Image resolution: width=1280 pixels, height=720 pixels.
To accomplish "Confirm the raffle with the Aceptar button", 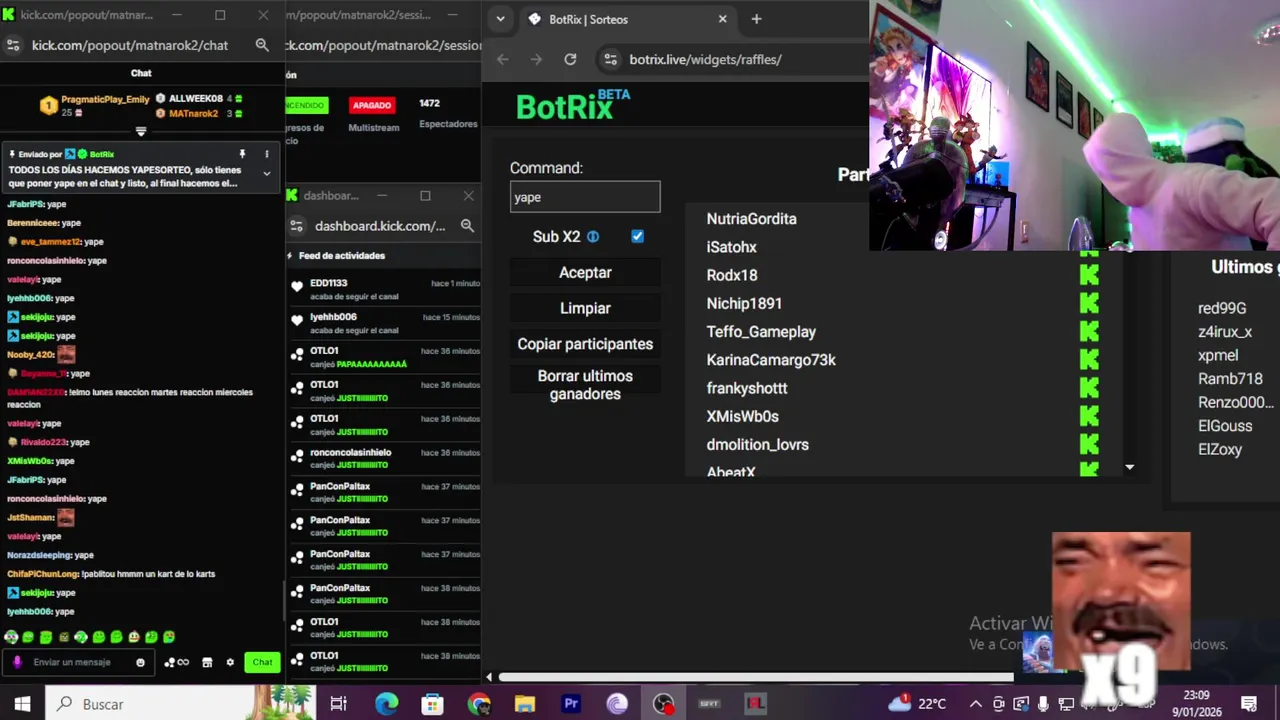I will pos(585,272).
